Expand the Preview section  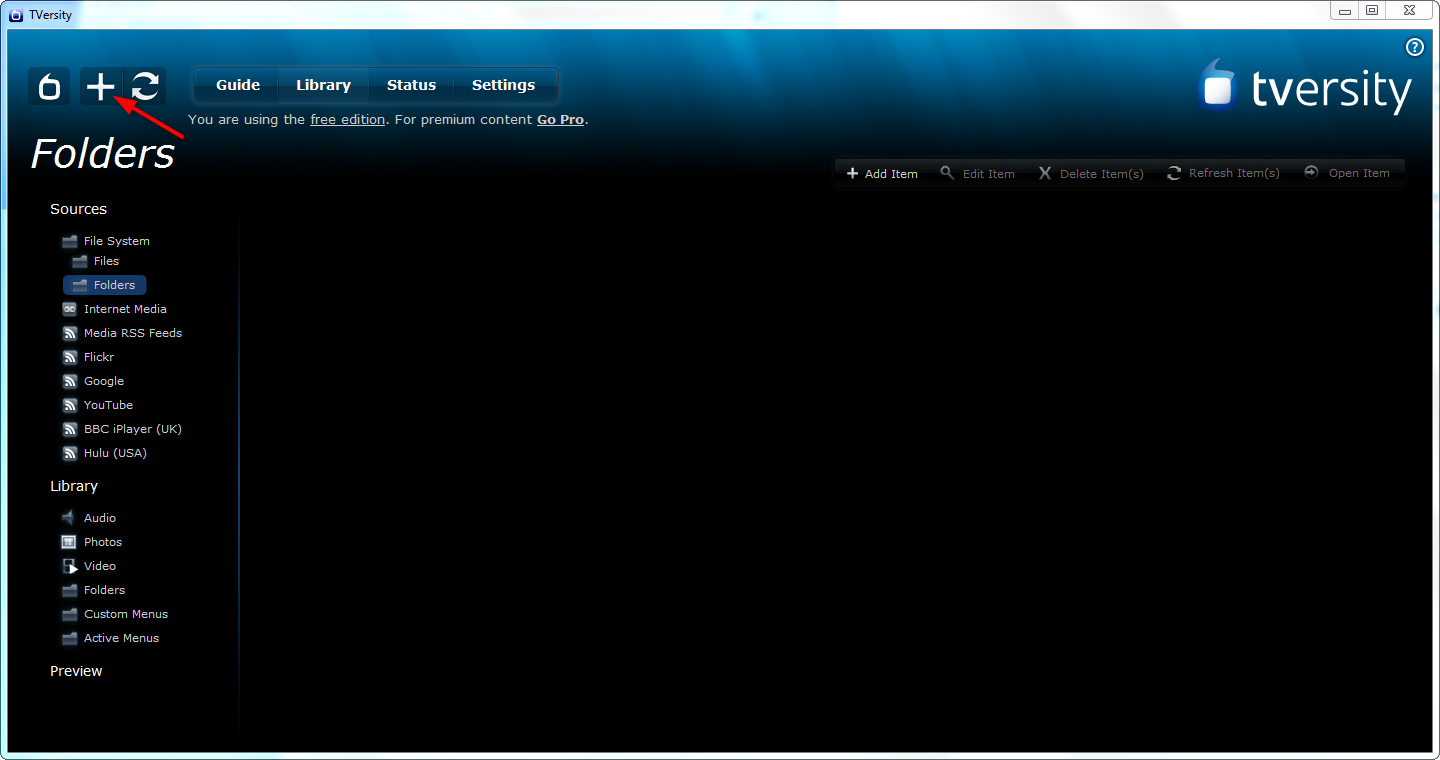pyautogui.click(x=76, y=671)
